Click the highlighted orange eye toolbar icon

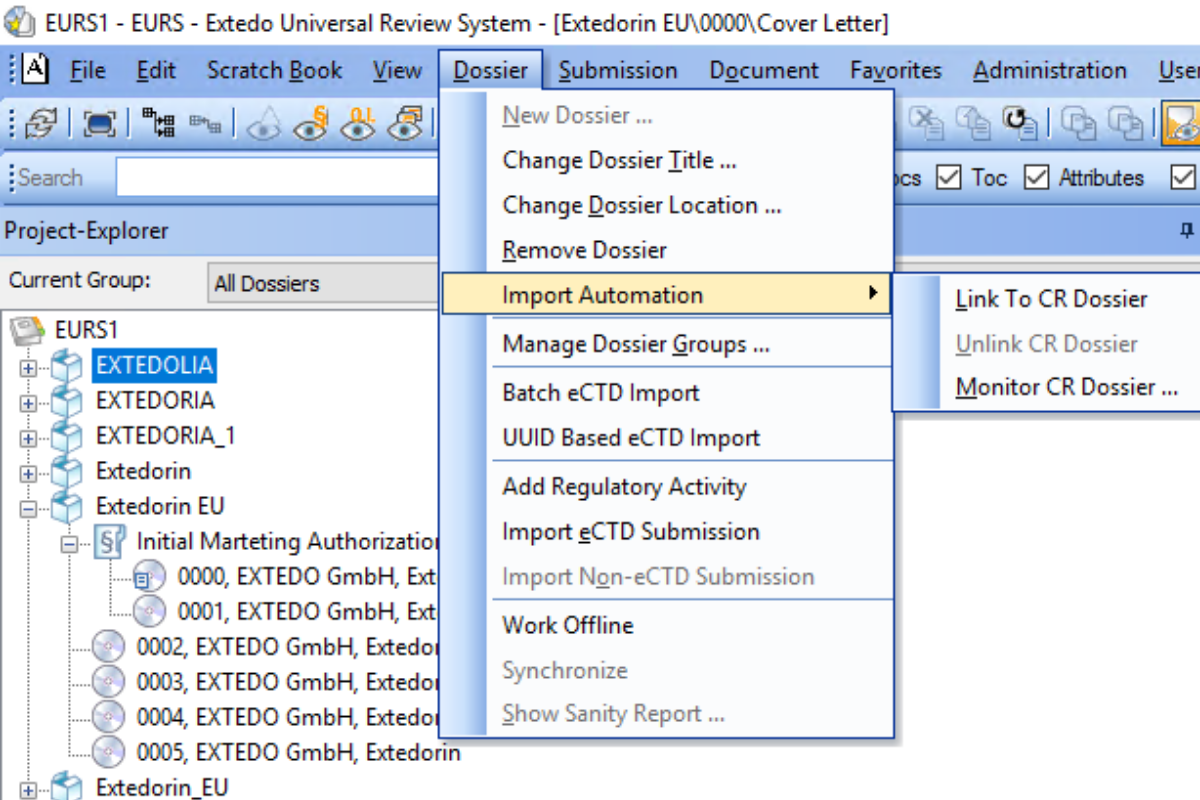tap(1182, 123)
